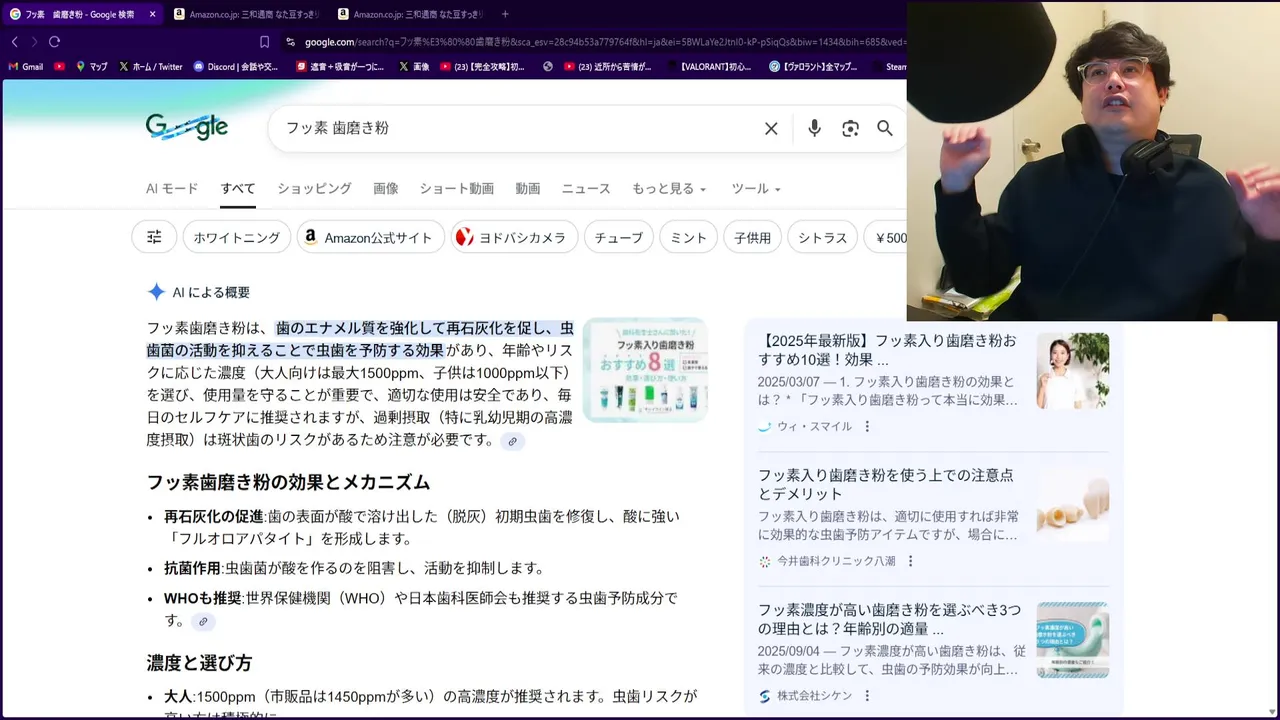
Task: Open the フッ素濃度が高い歯磨き粉を選ぶべき3つの理由 result
Action: 889,619
